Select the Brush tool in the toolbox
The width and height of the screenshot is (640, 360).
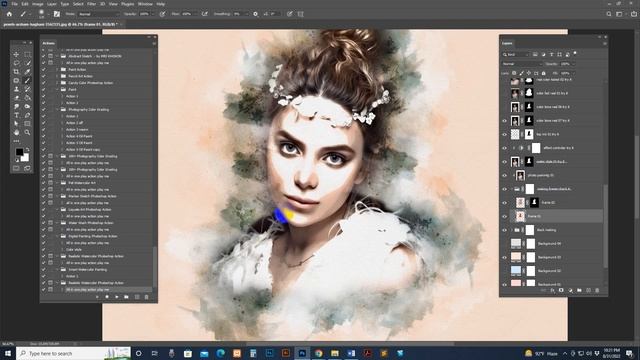pos(27,80)
